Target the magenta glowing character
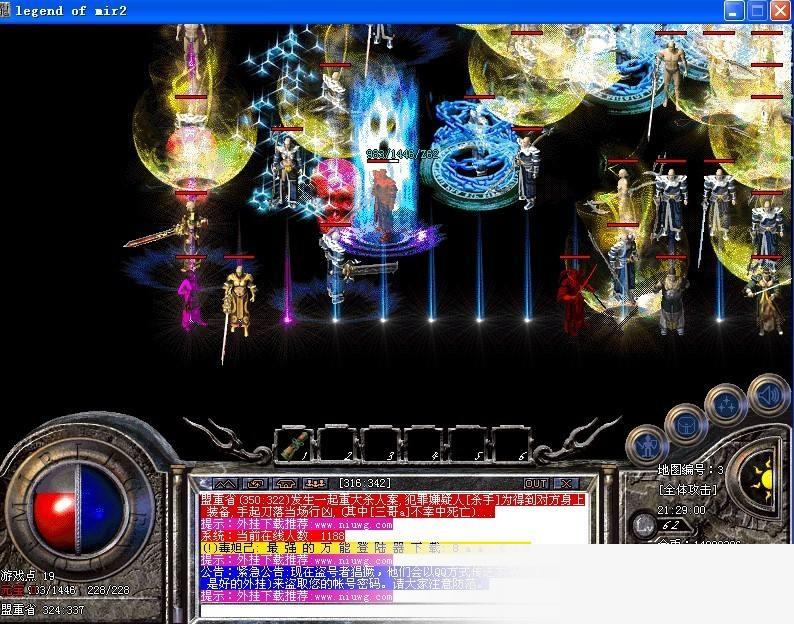 click(190, 301)
